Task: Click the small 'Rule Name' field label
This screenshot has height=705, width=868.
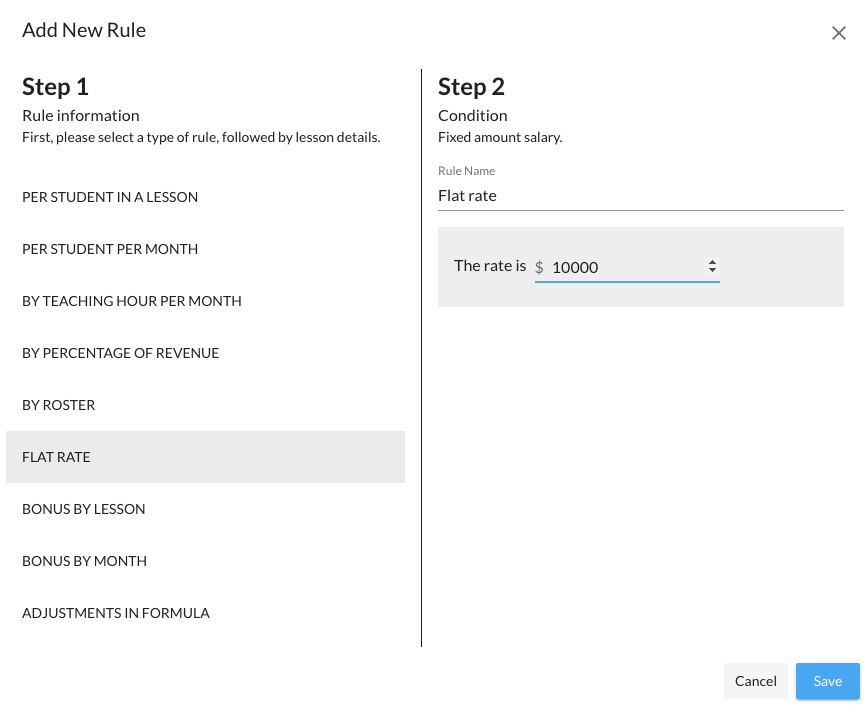Action: pyautogui.click(x=466, y=171)
